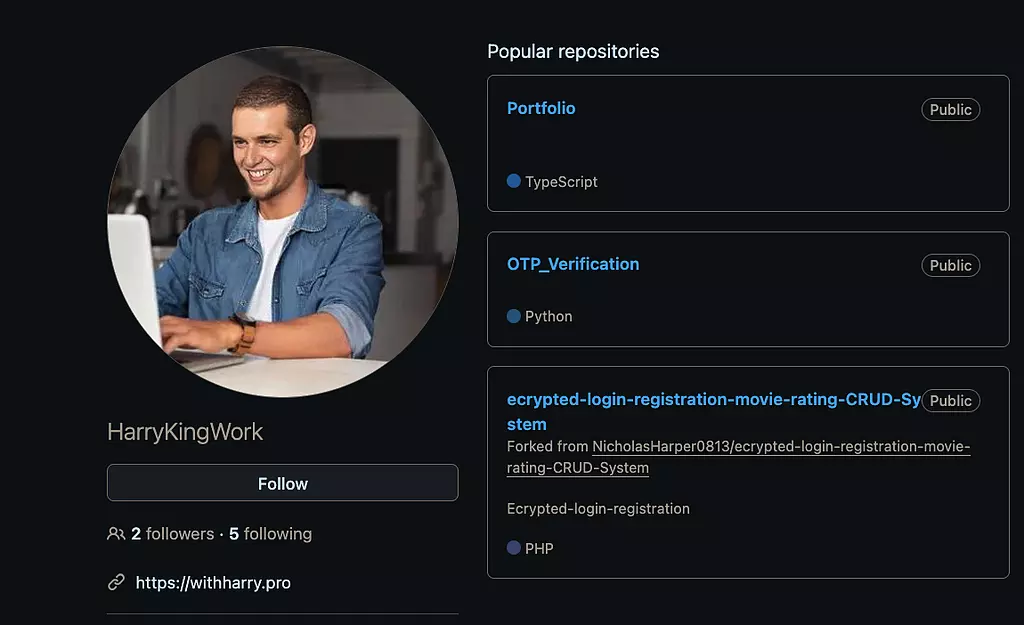Click the chain link icon beside website URL

point(116,582)
